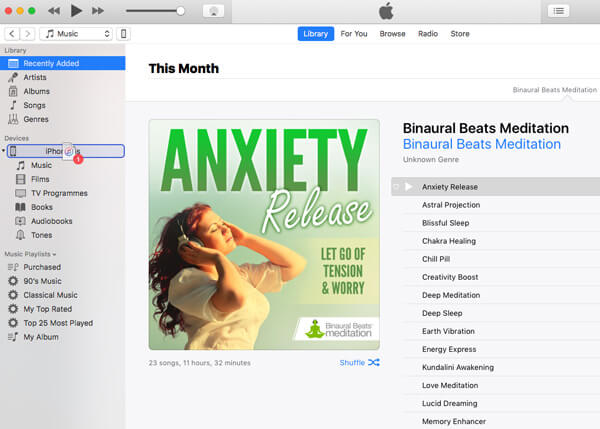
Task: Click the iPhone device icon in toolbar
Action: point(124,34)
